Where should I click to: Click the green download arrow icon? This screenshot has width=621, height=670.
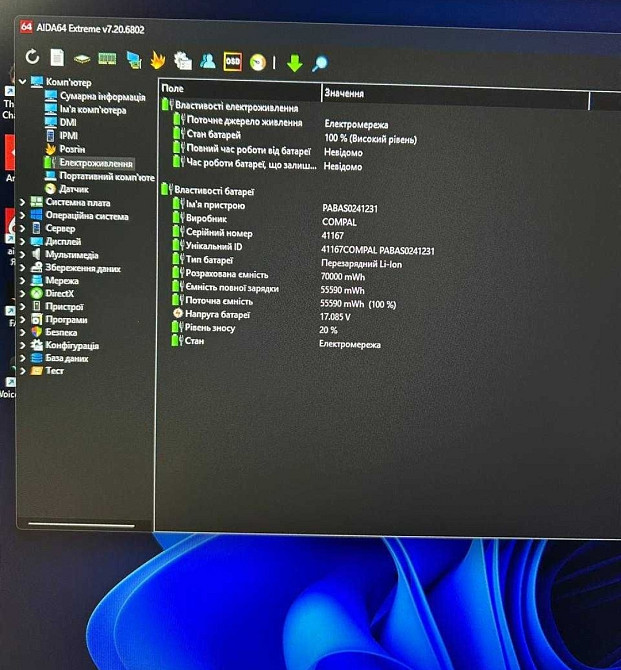(x=294, y=63)
